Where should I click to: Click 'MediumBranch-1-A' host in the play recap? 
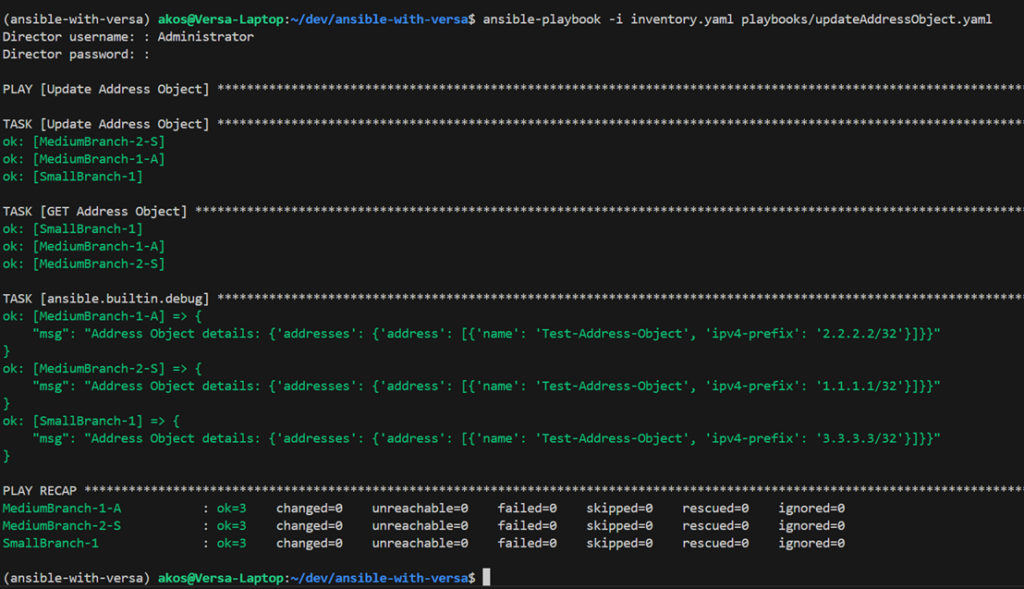62,508
